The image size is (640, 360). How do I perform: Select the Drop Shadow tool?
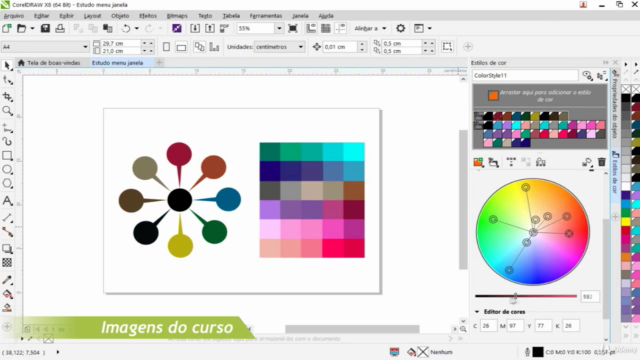click(x=7, y=249)
